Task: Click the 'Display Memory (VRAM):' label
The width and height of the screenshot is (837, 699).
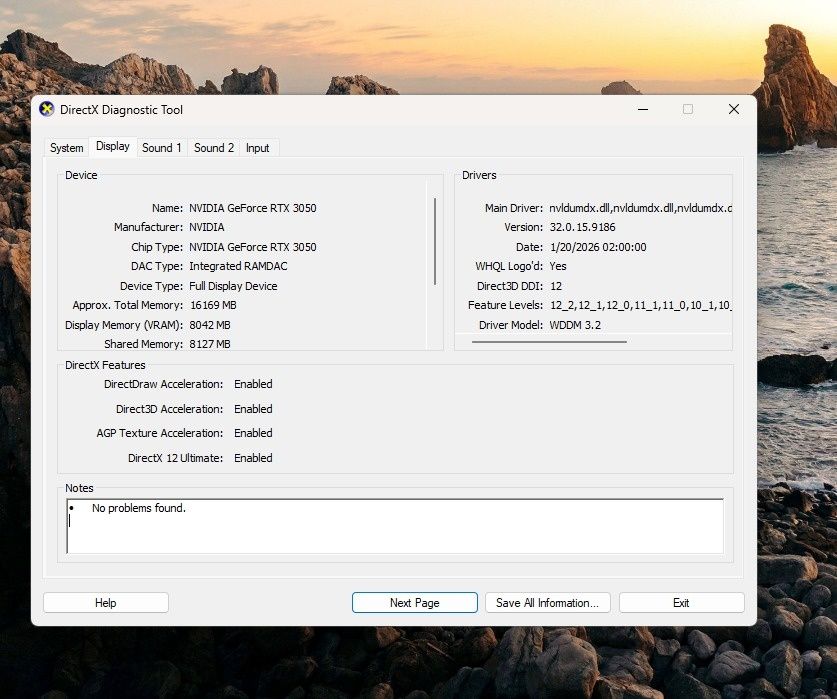Action: [124, 325]
